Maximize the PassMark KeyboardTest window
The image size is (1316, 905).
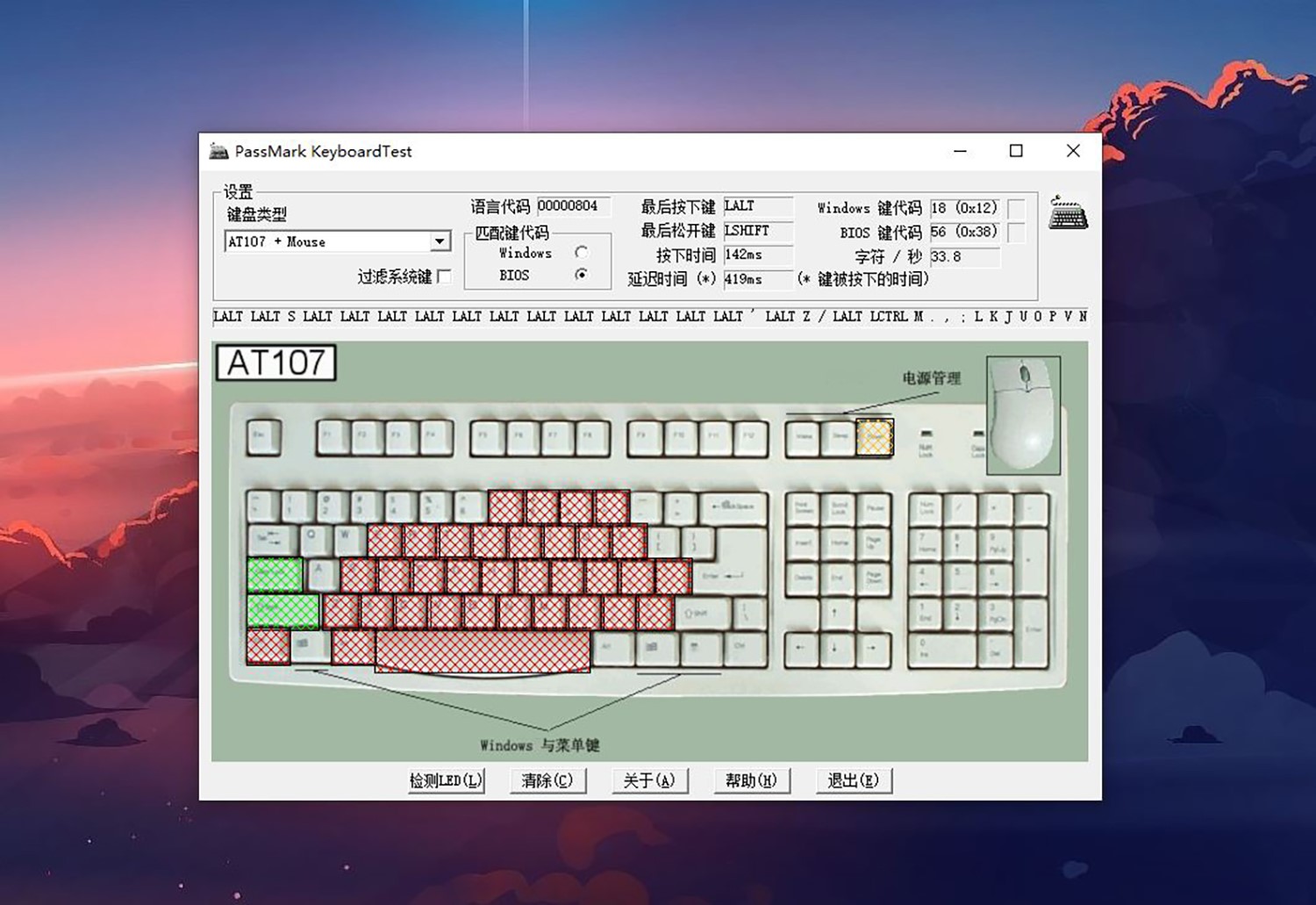[1016, 151]
